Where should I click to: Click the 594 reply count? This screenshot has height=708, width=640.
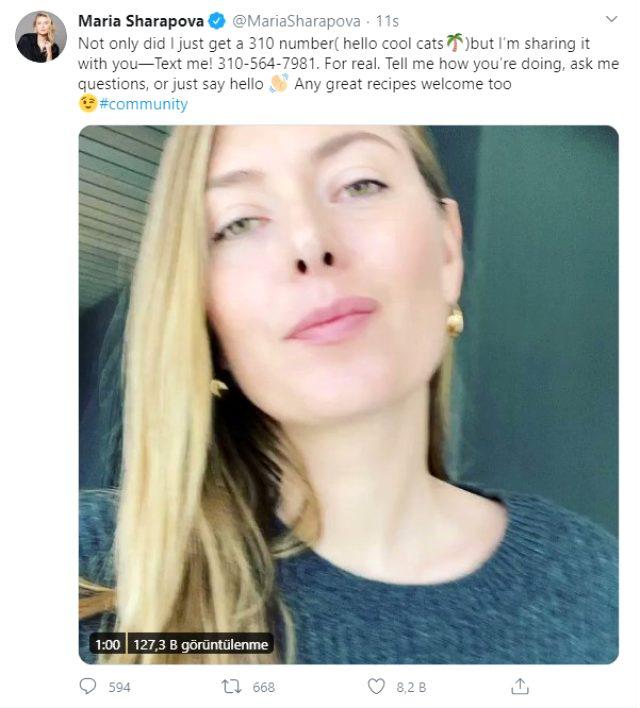(119, 687)
